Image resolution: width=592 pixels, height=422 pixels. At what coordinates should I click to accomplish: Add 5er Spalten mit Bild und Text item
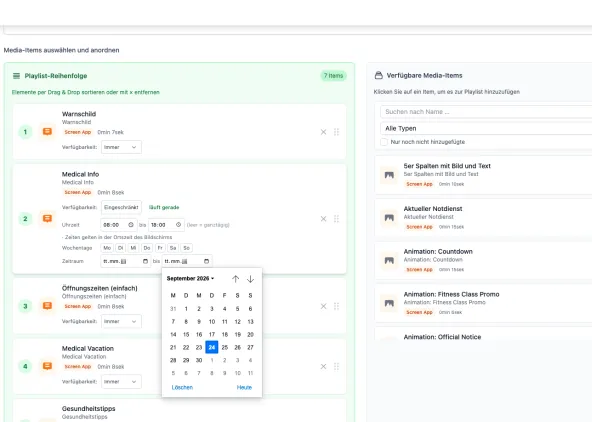(x=484, y=175)
